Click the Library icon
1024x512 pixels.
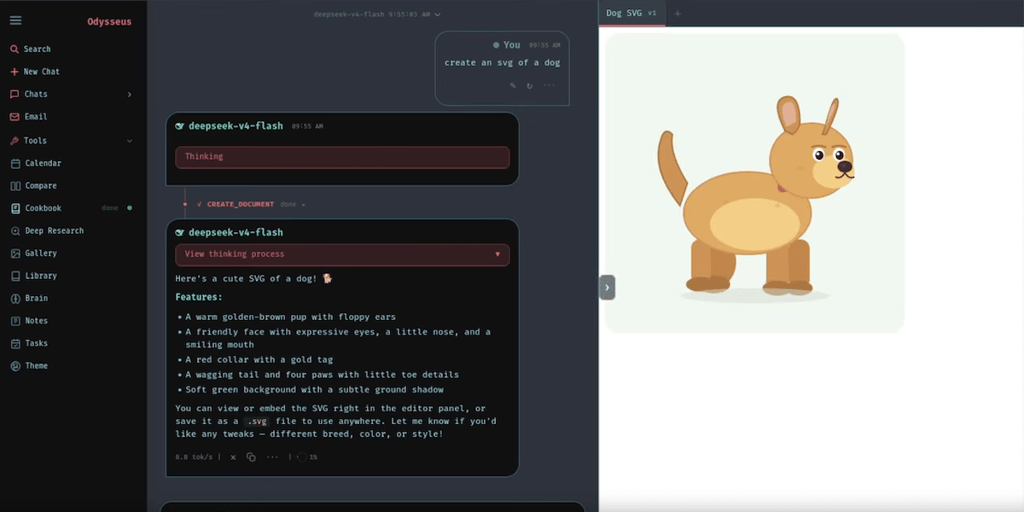click(15, 276)
